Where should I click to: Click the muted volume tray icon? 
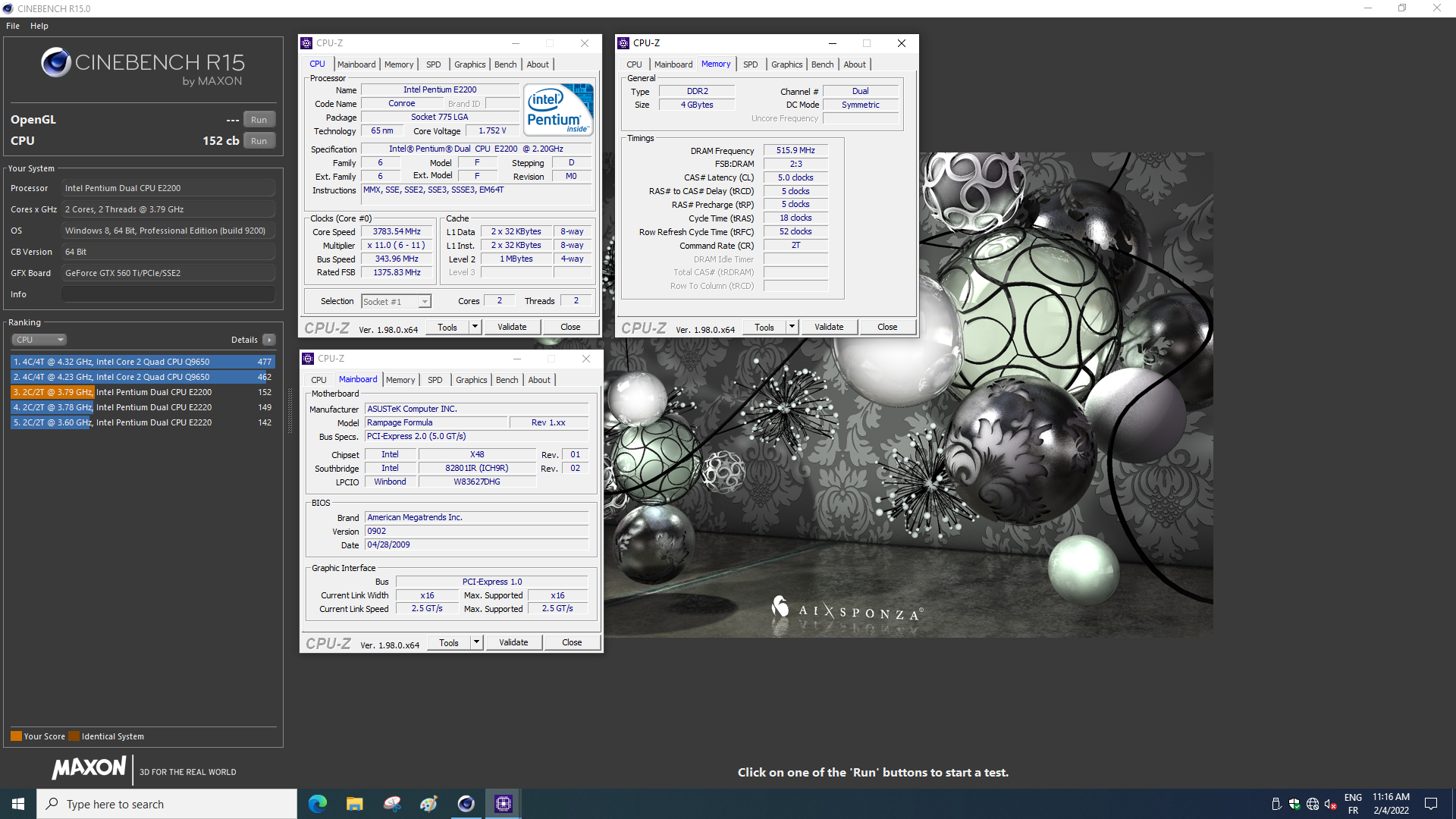(1331, 805)
